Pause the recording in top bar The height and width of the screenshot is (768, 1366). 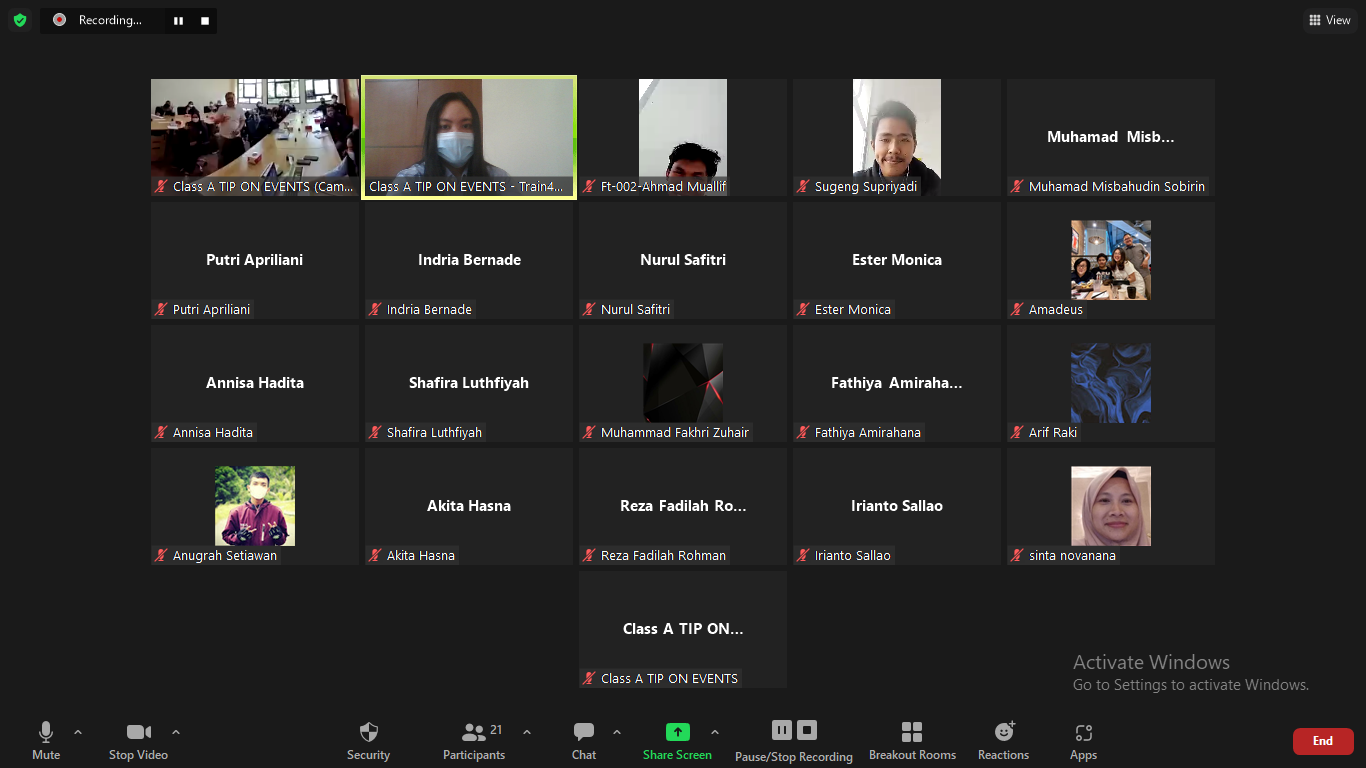tap(178, 20)
